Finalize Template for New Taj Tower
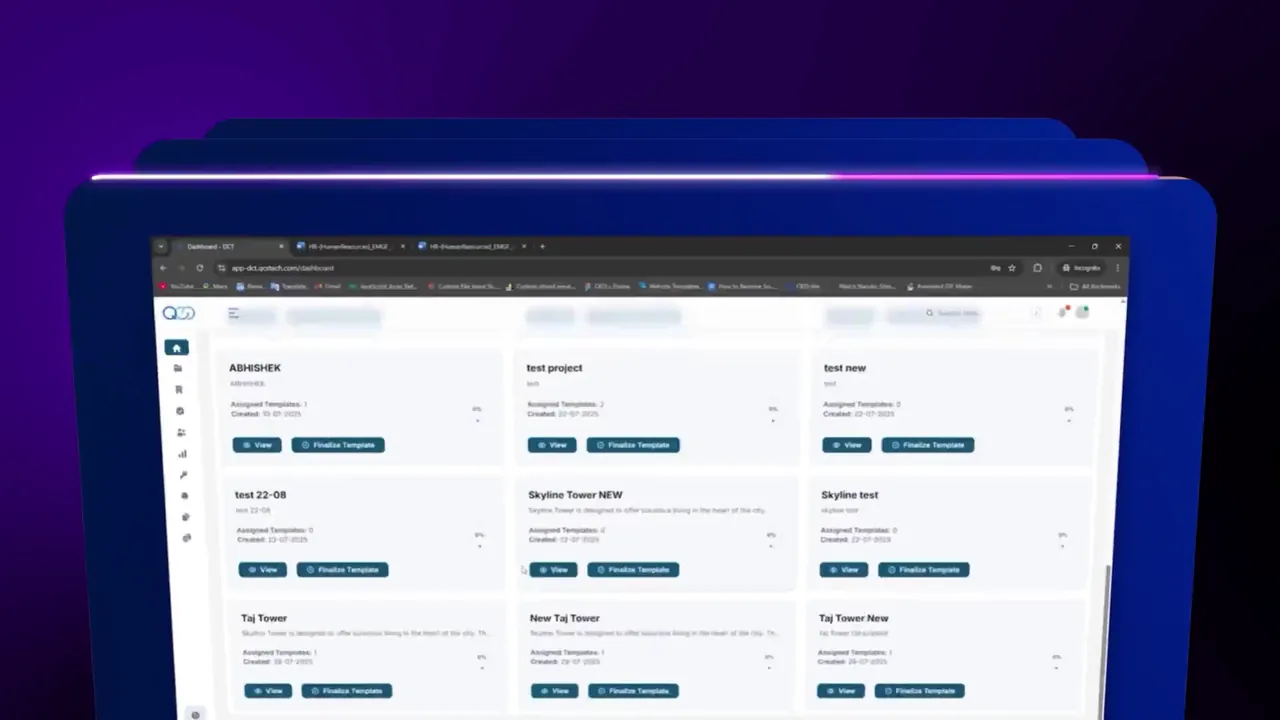1280x720 pixels. (633, 691)
